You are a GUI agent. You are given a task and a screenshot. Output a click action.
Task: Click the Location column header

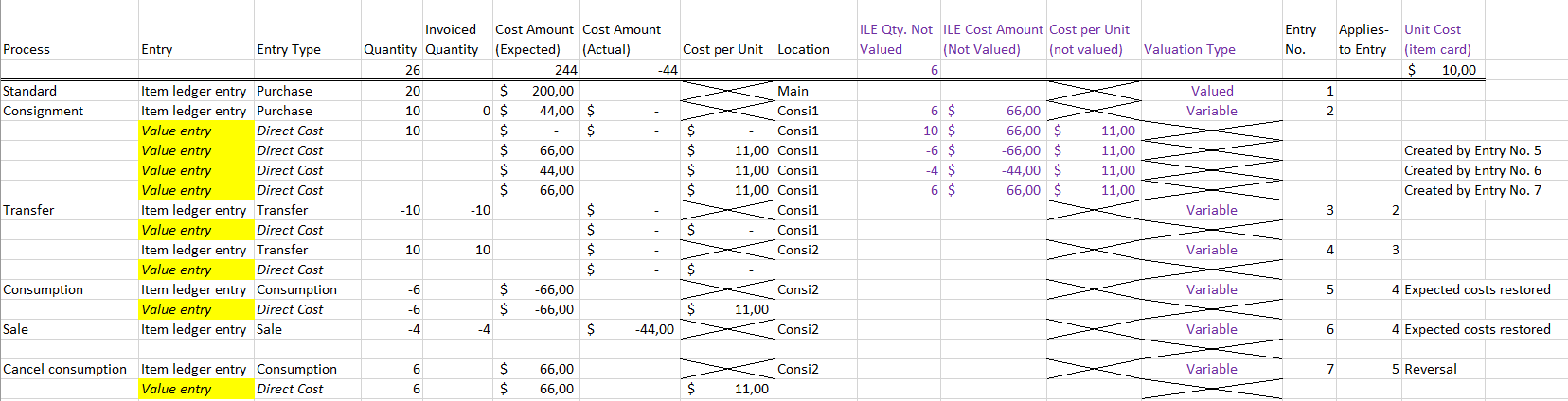pyautogui.click(x=803, y=49)
